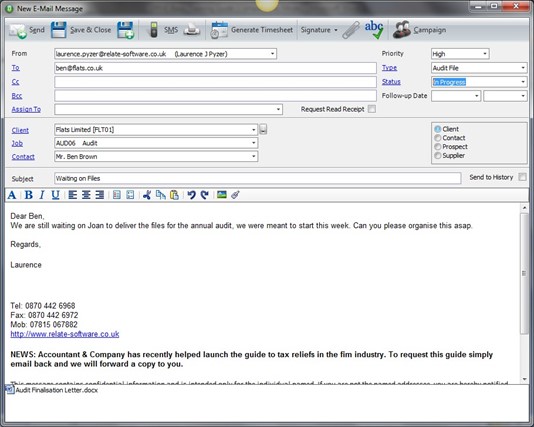Image resolution: width=534 pixels, height=427 pixels.
Task: Click into the empty Bcc field
Action: pos(215,96)
